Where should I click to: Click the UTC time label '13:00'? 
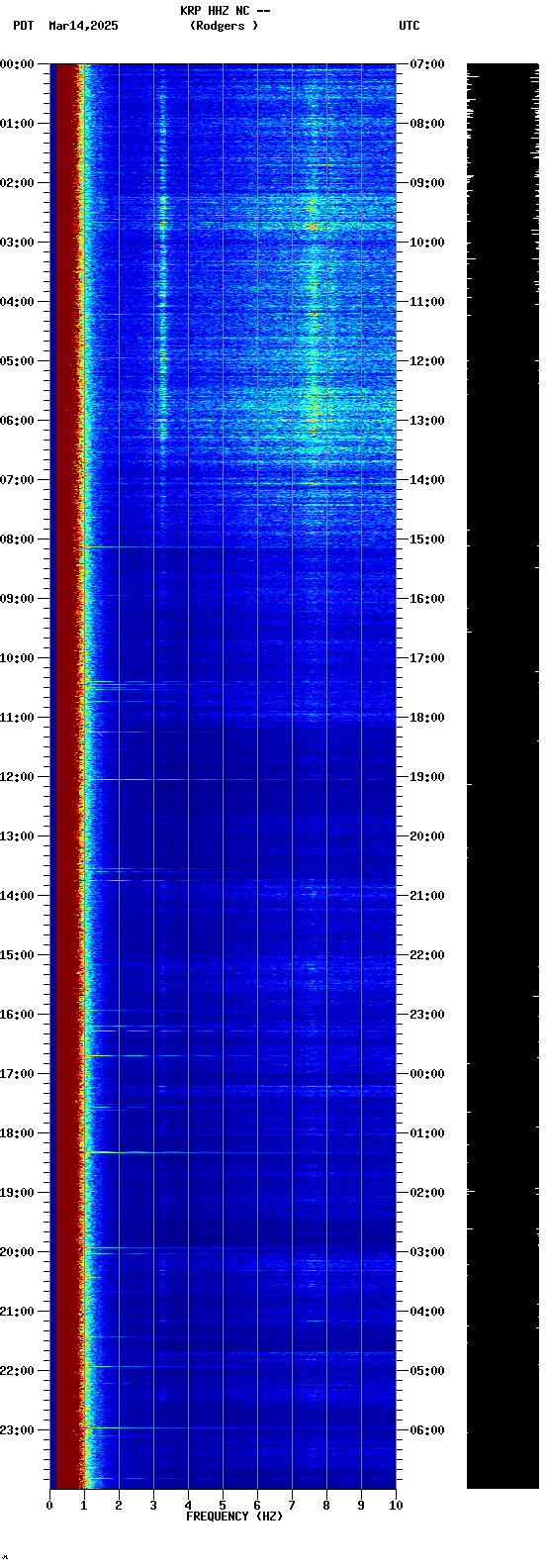pos(427,421)
